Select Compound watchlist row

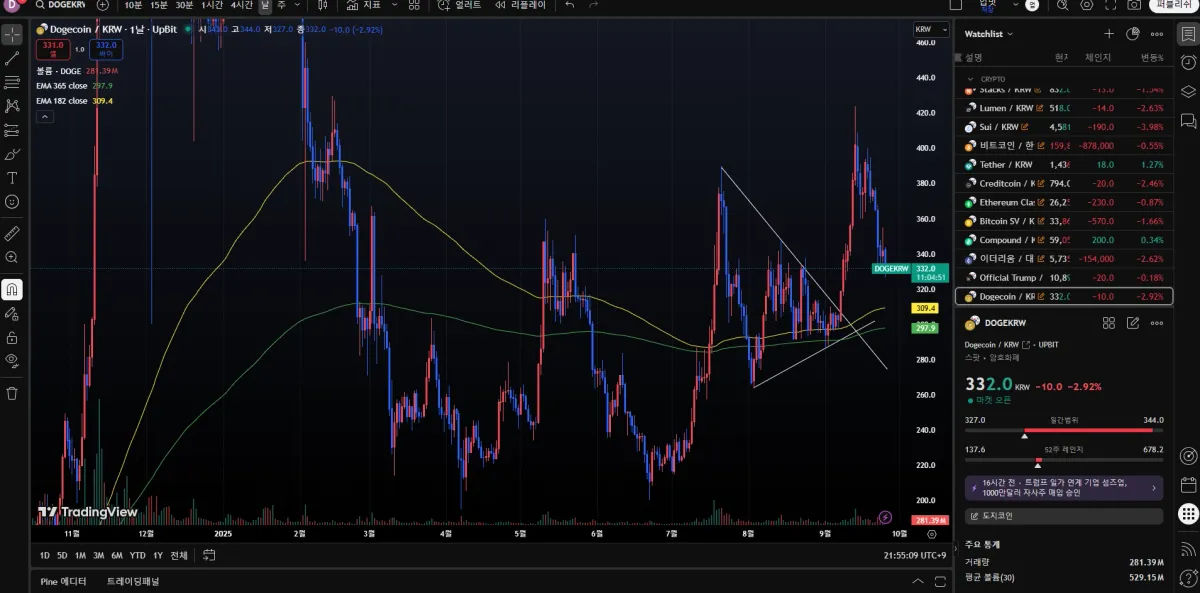click(x=1064, y=240)
